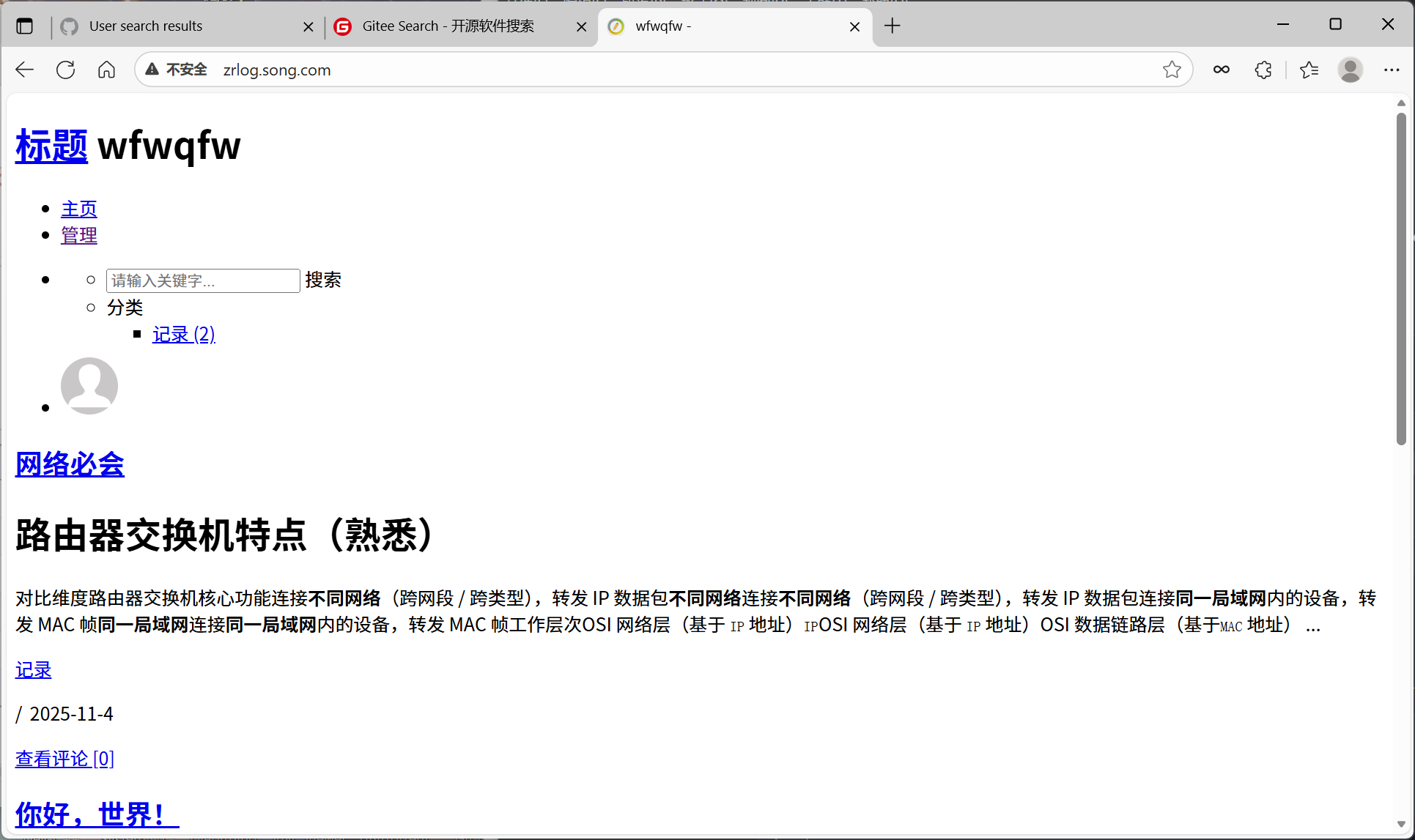
Task: Open a new browser tab
Action: [892, 26]
